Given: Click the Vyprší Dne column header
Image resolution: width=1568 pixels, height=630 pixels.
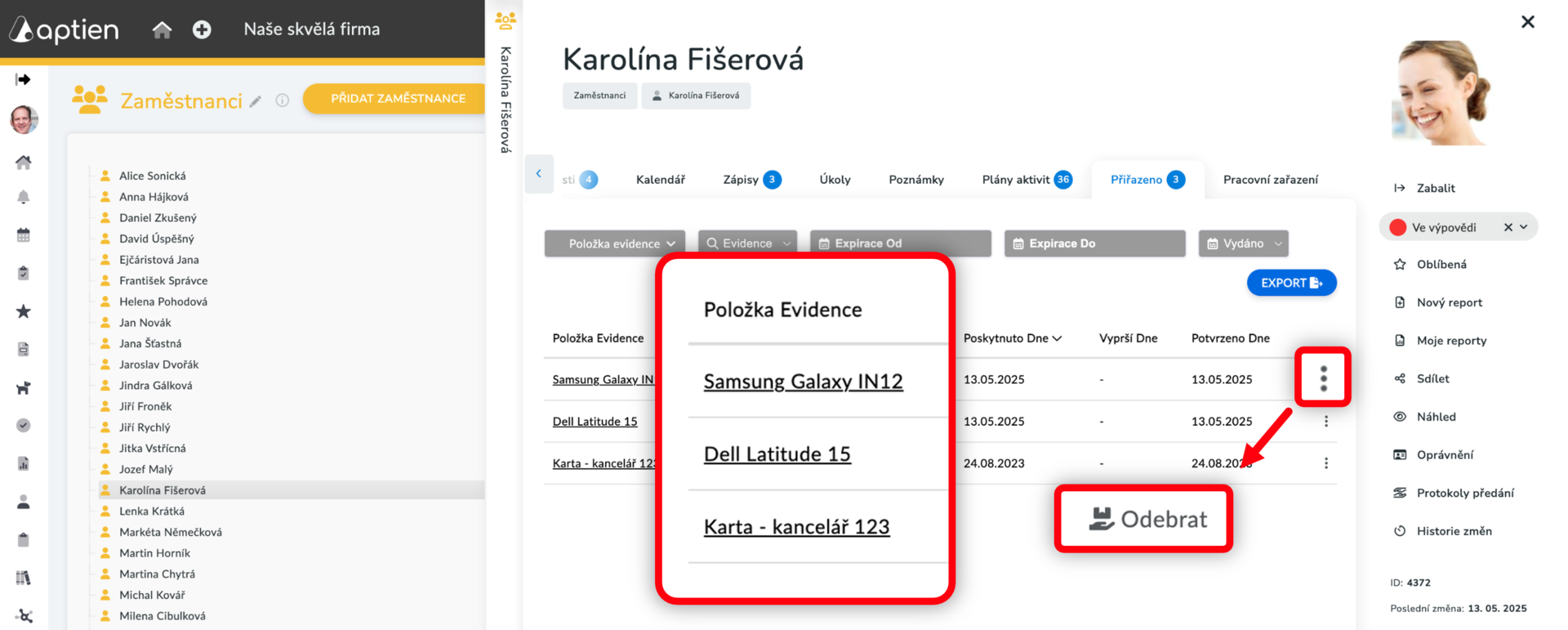Looking at the screenshot, I should (x=1128, y=338).
